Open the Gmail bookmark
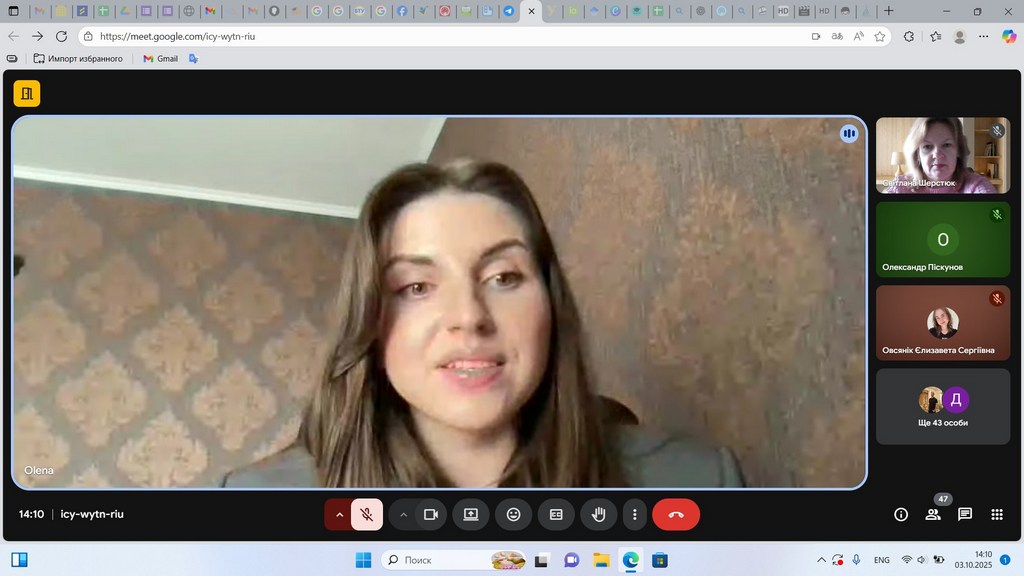1024x576 pixels. [160, 59]
